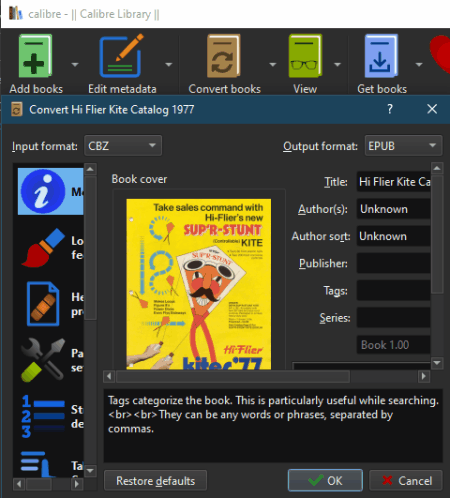Click the Tags help description text box
Viewport: 450px width, 498px height.
click(273, 425)
